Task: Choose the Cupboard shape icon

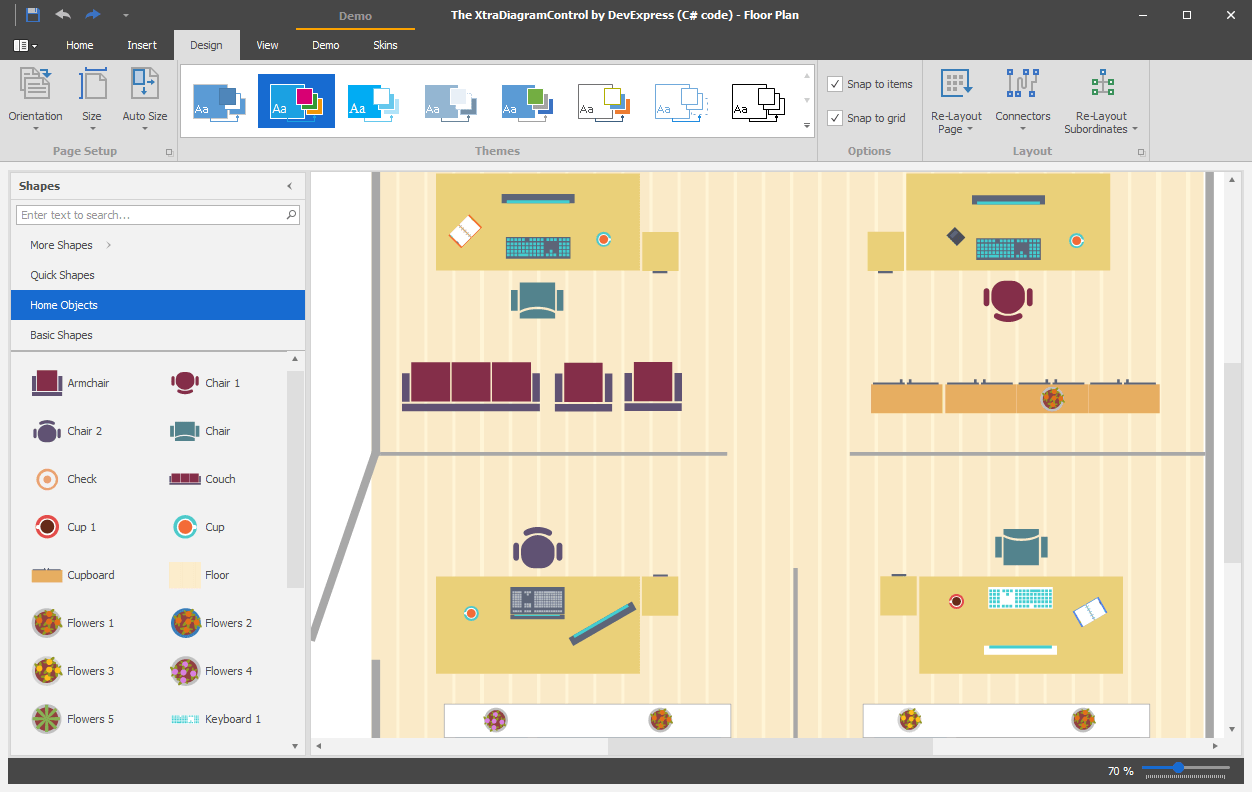Action: point(47,575)
